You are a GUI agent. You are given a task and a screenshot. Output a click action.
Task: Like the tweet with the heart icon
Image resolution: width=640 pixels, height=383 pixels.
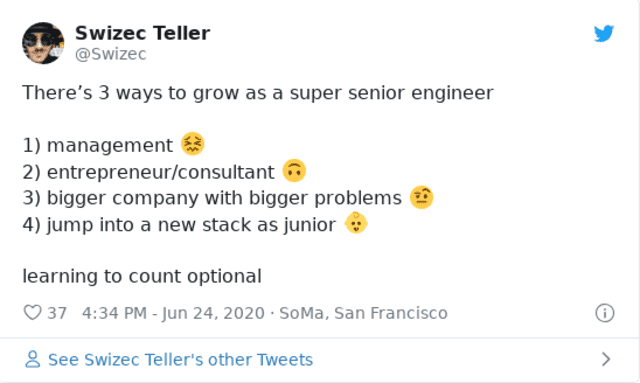coord(32,313)
